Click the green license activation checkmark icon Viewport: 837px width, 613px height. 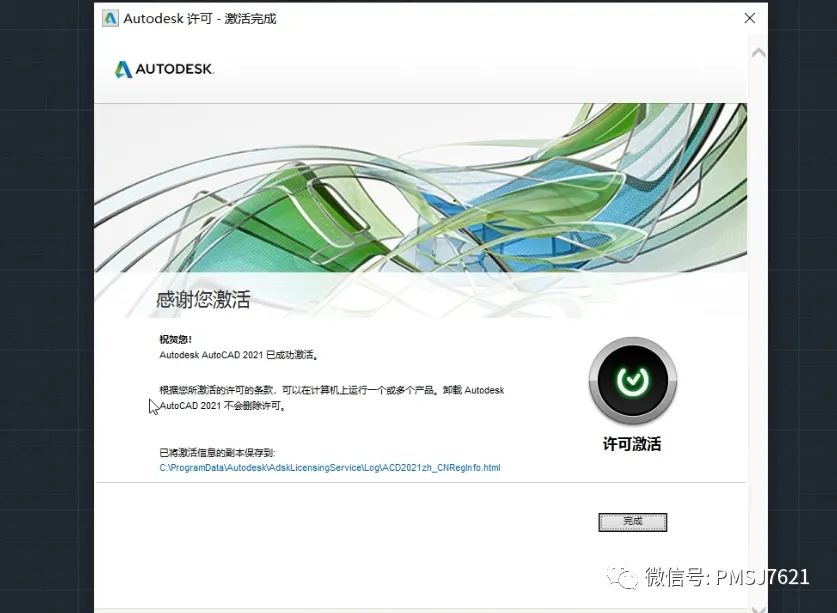pos(633,381)
